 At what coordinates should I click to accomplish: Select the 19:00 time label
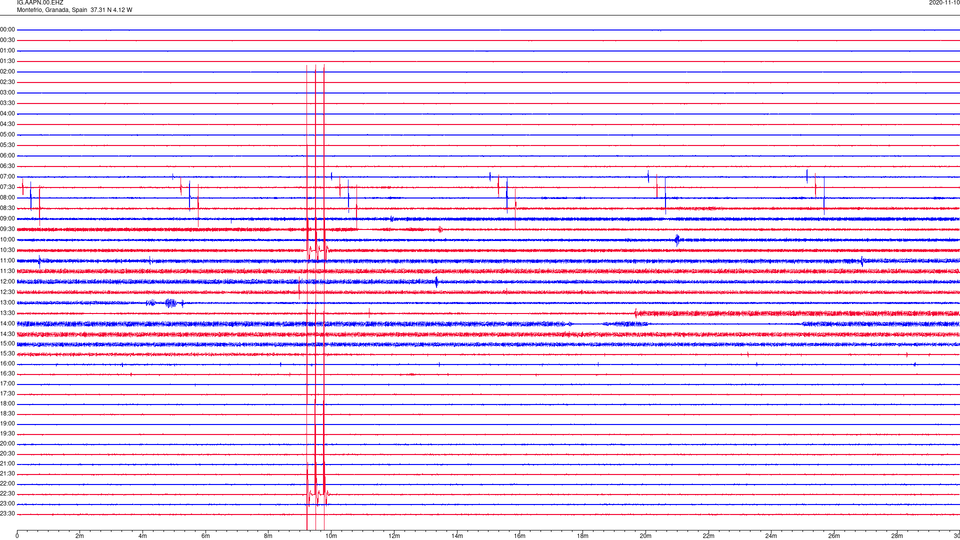pos(8,424)
